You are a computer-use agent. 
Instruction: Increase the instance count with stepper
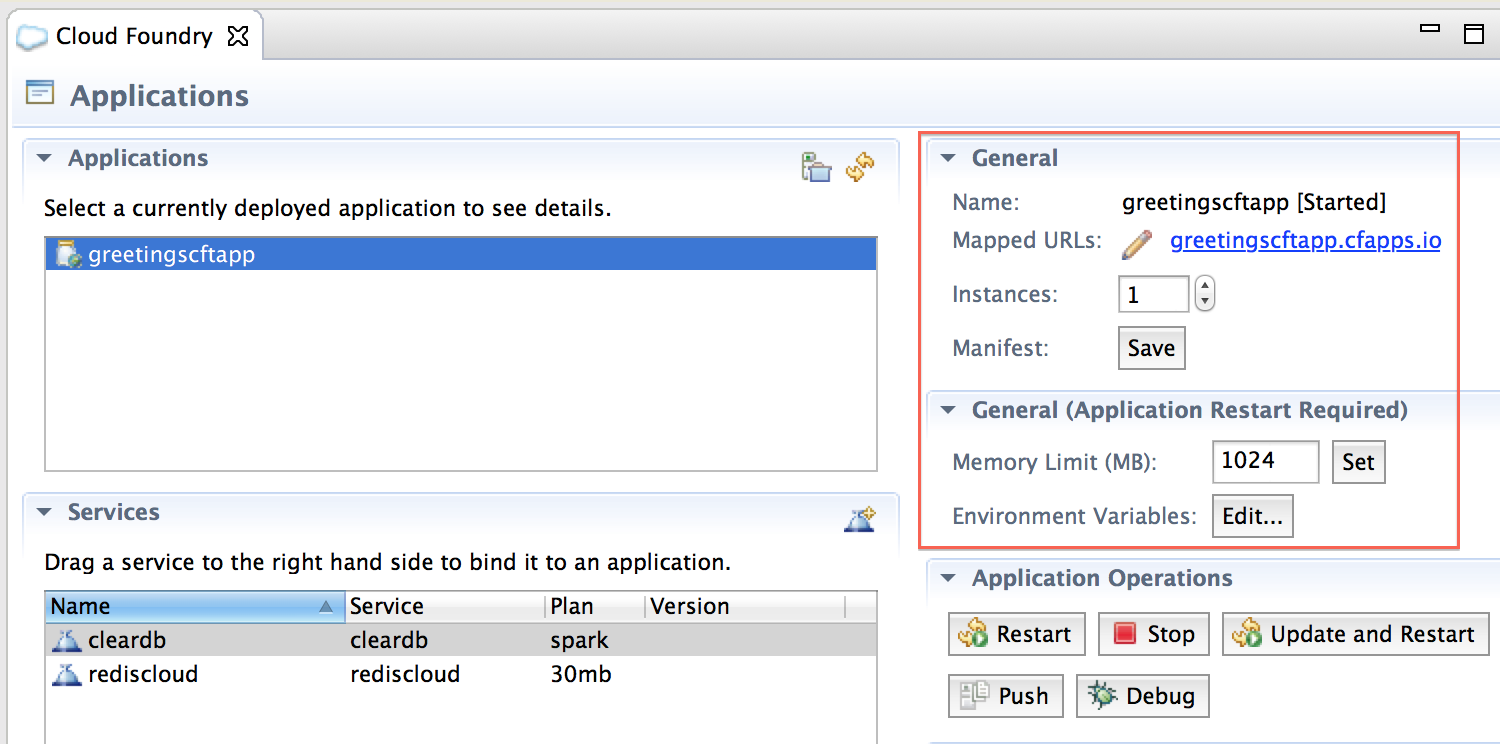coord(1205,286)
